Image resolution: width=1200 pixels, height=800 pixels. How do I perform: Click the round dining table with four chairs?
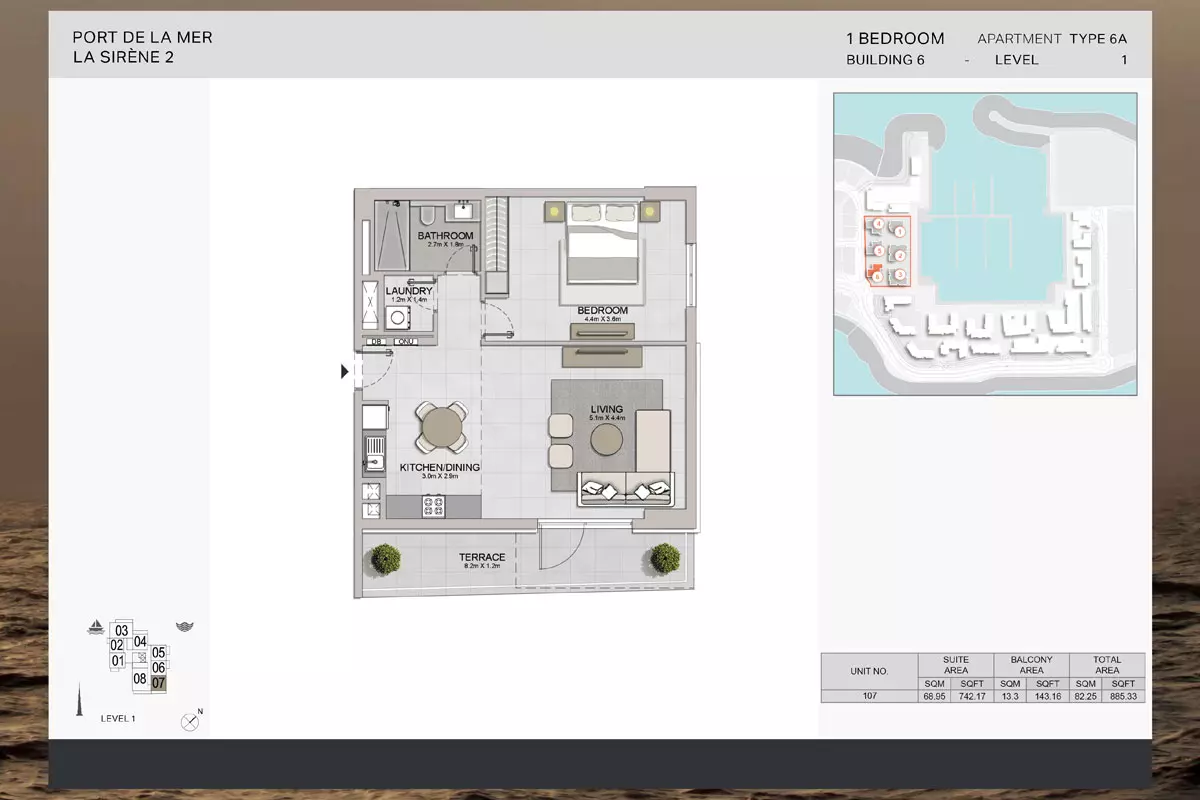[x=441, y=428]
